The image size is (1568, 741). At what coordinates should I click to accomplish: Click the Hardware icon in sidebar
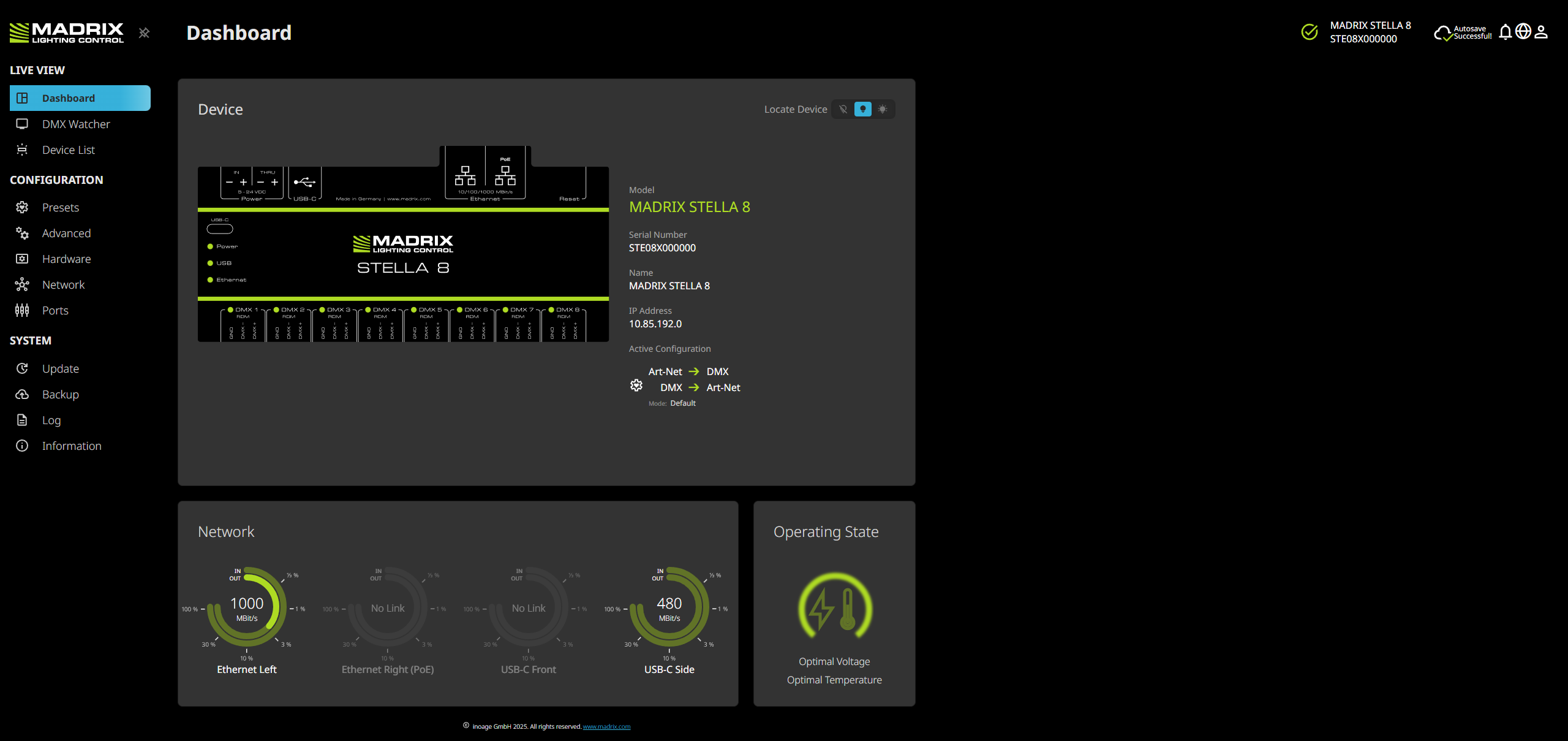(22, 259)
